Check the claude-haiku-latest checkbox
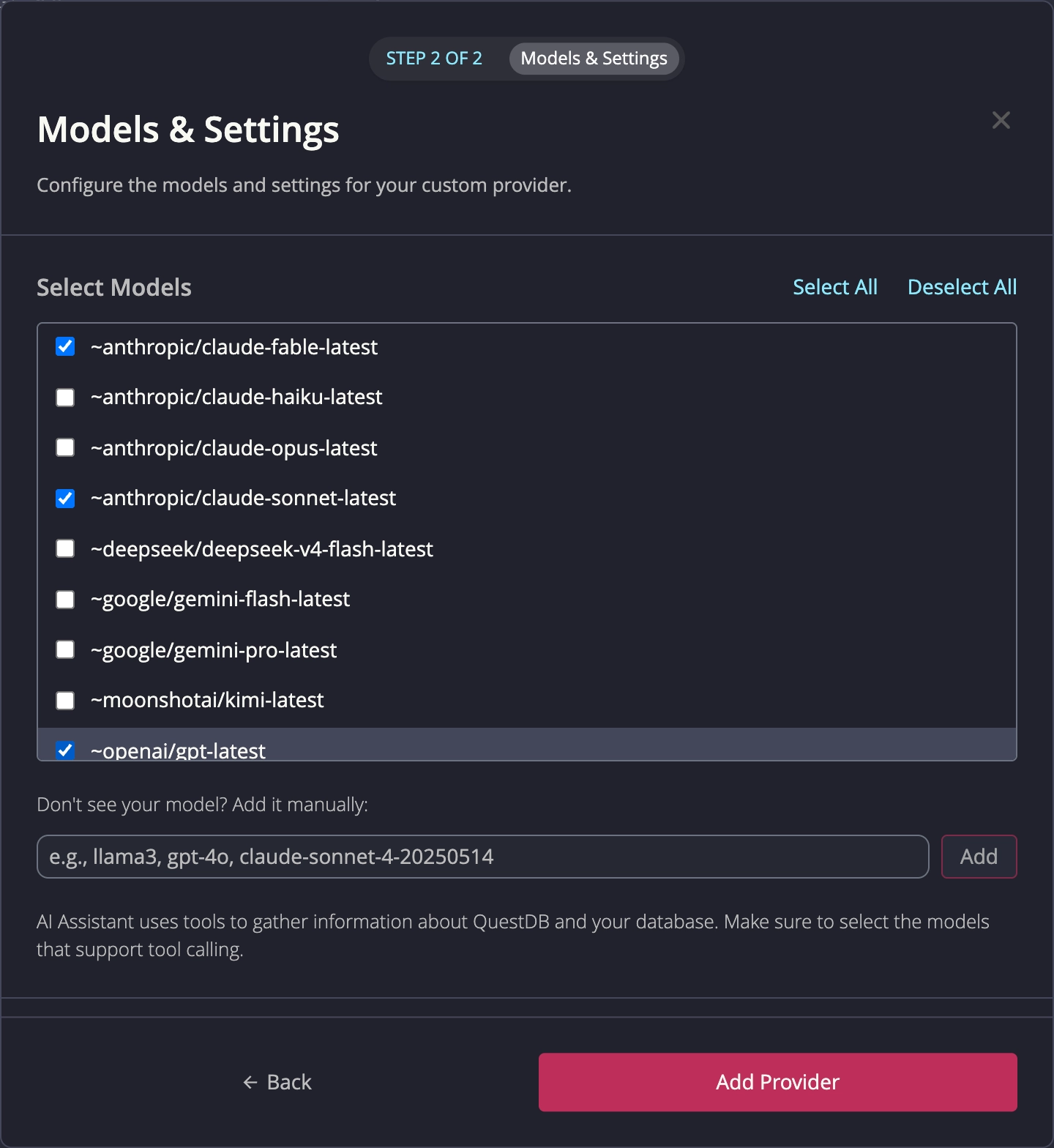Image resolution: width=1054 pixels, height=1148 pixels. coord(65,397)
